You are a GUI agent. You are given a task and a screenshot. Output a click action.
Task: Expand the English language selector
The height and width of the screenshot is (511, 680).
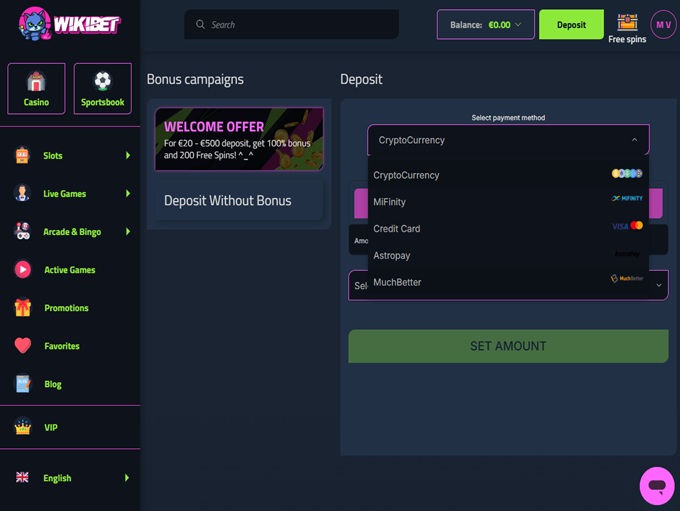[128, 478]
